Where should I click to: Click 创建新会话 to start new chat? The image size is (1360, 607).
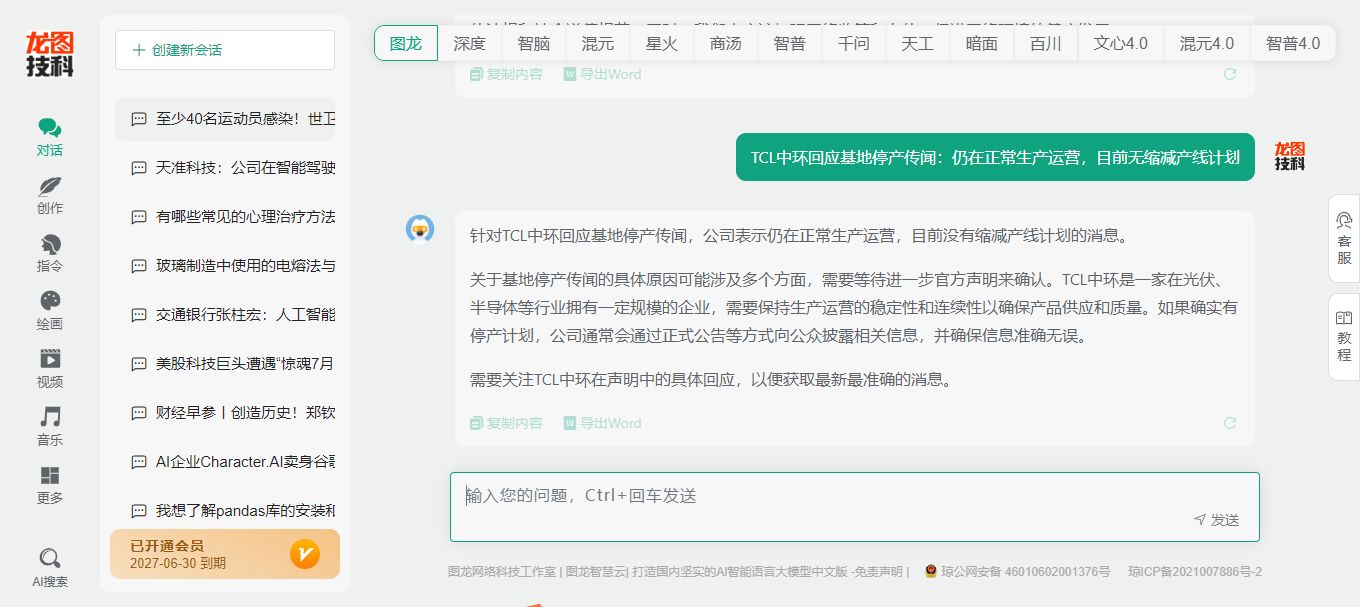[x=225, y=50]
